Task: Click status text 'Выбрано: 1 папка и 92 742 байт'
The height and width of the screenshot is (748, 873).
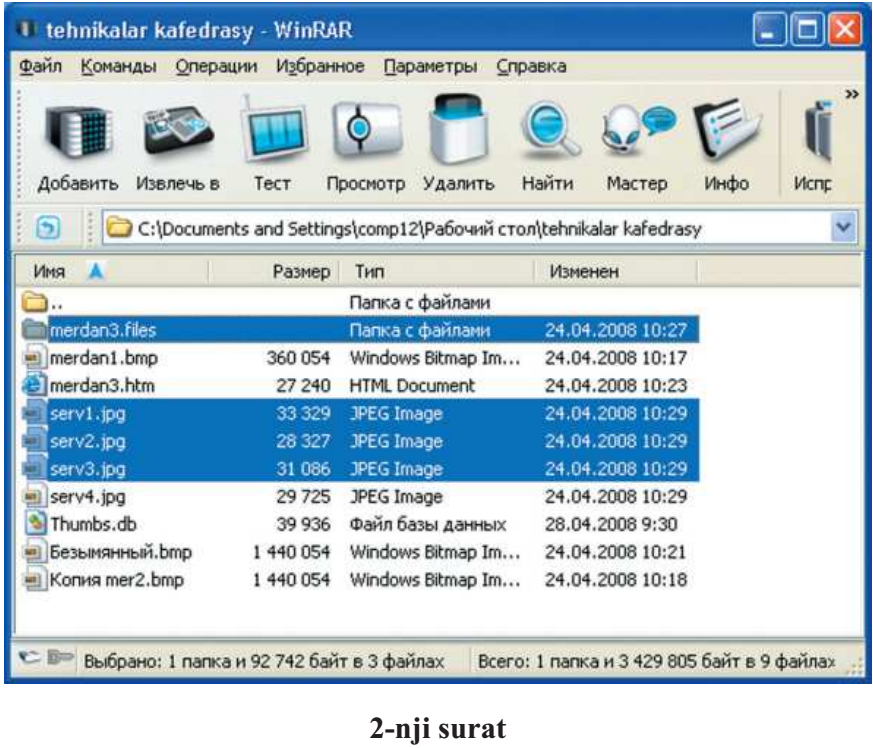Action: (264, 662)
